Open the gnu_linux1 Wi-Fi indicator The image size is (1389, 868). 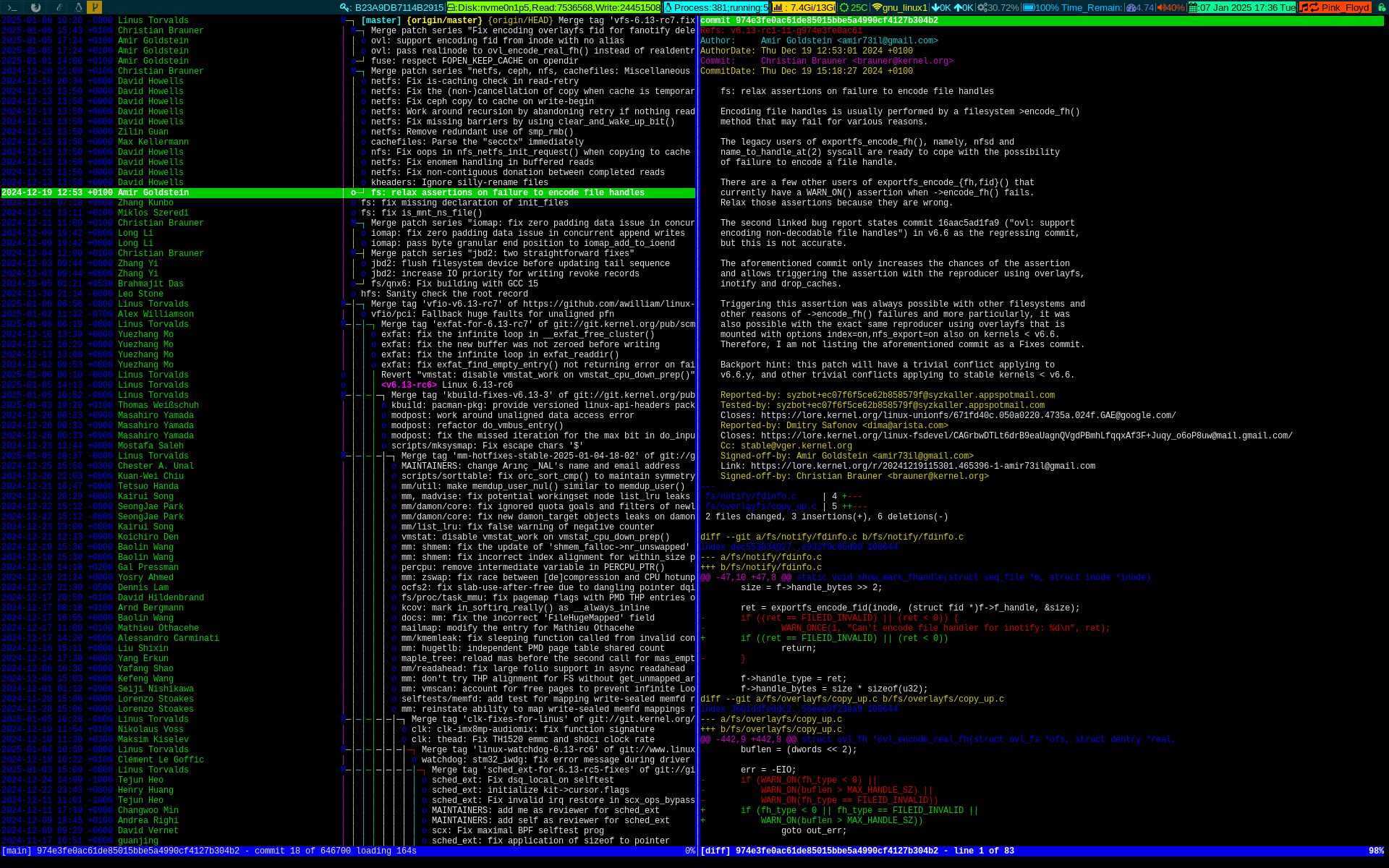coord(899,7)
